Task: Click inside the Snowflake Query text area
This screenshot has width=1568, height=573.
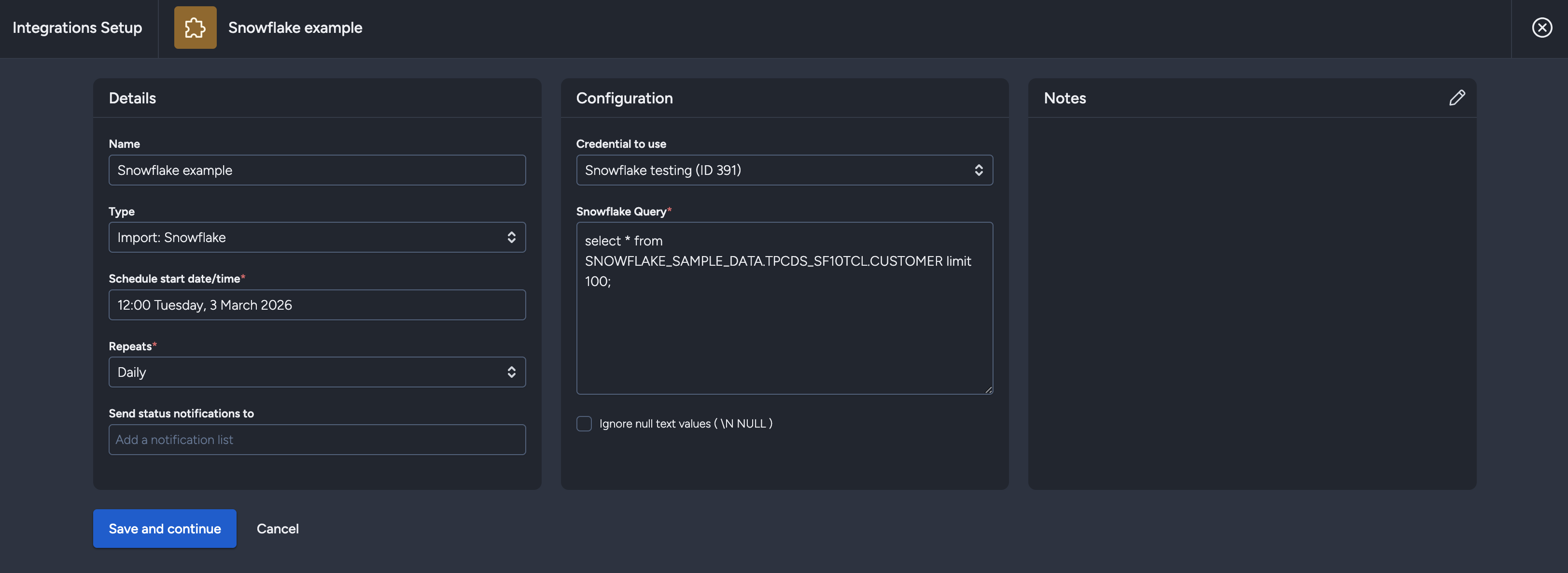Action: pos(784,329)
